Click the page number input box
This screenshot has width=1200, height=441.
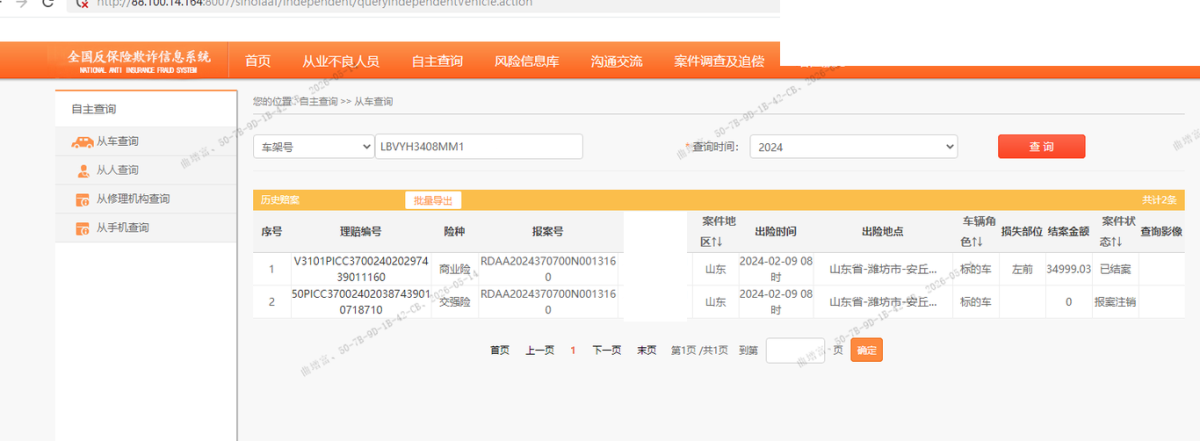coord(795,350)
